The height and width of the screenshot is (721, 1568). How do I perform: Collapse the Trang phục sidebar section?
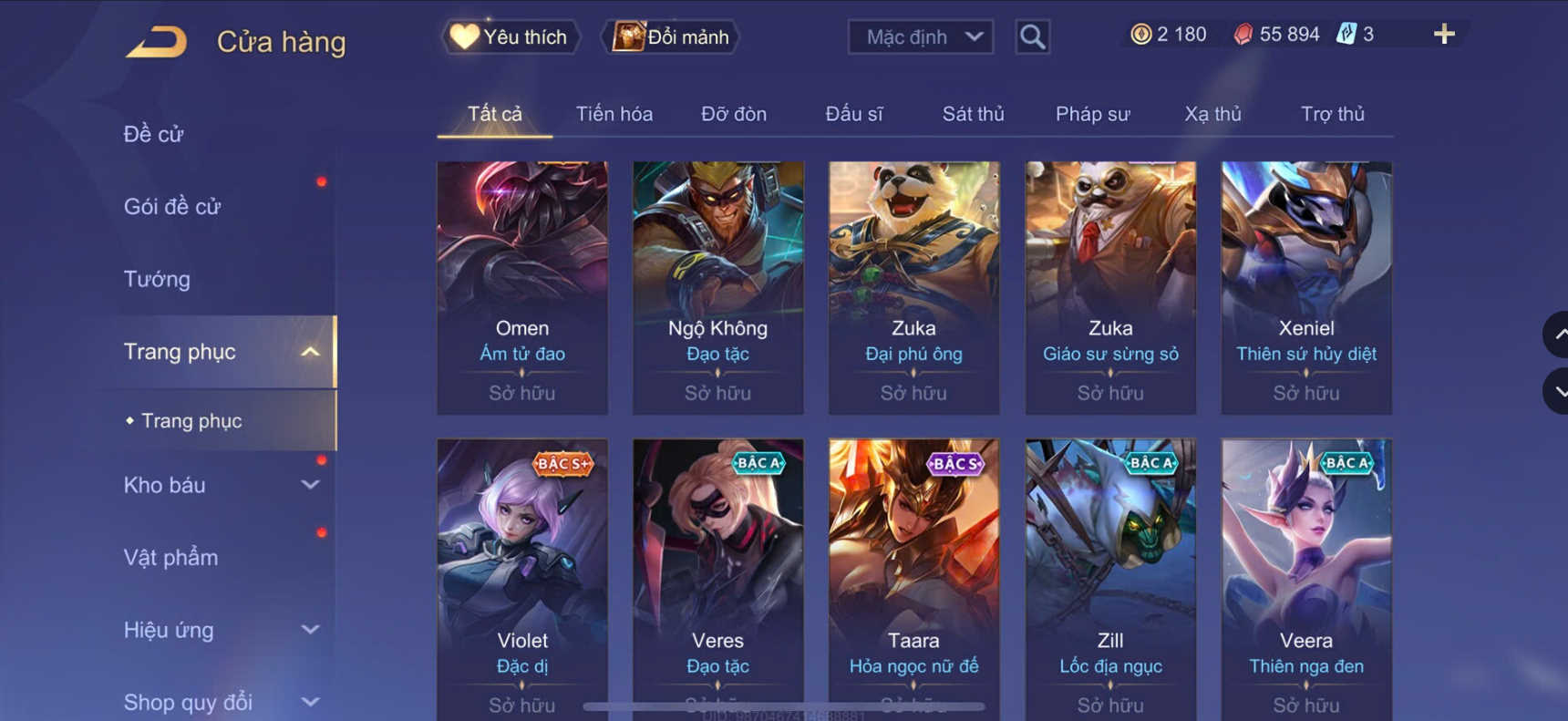click(311, 352)
